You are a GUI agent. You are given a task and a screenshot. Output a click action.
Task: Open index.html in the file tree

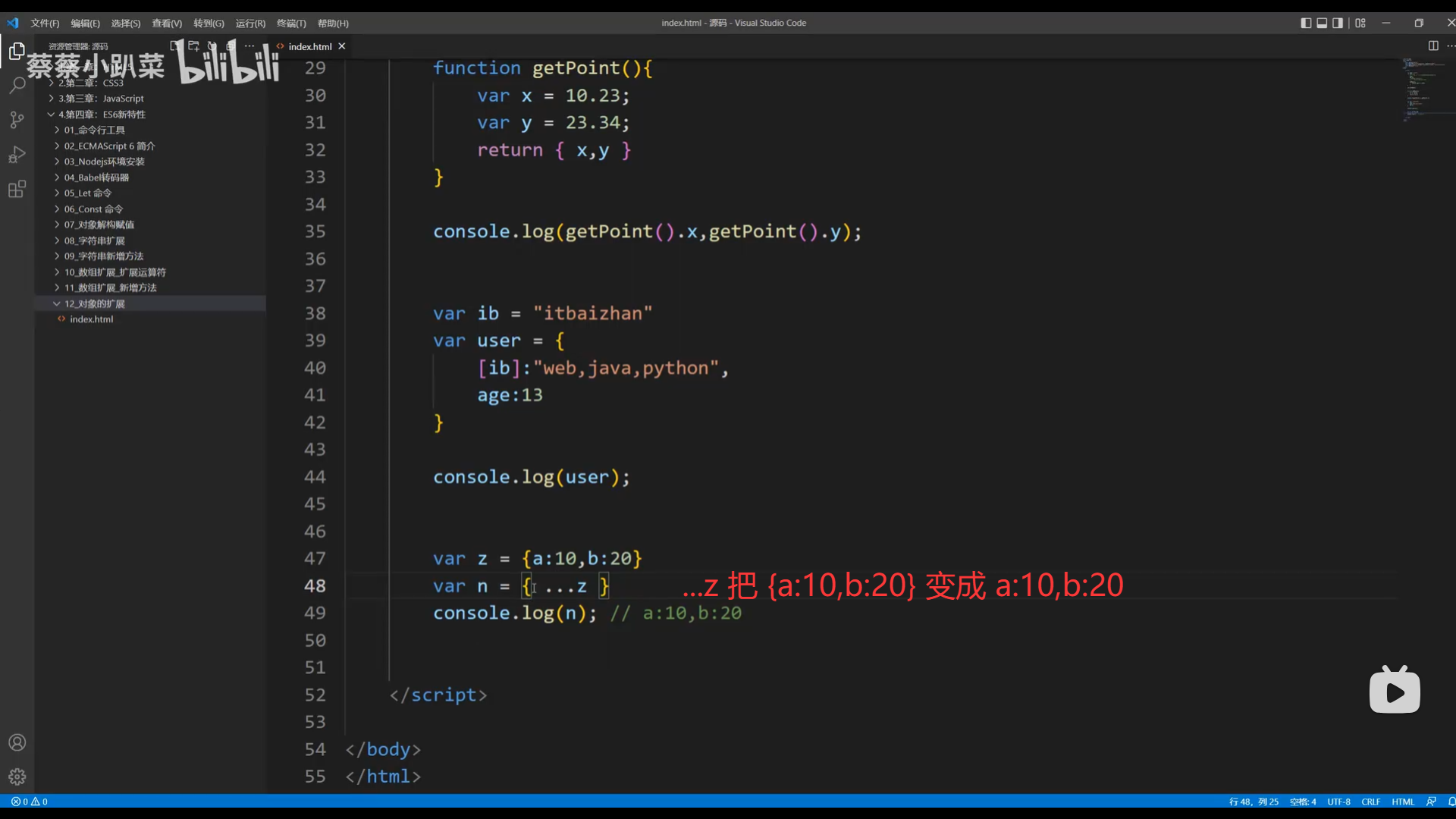pos(91,319)
